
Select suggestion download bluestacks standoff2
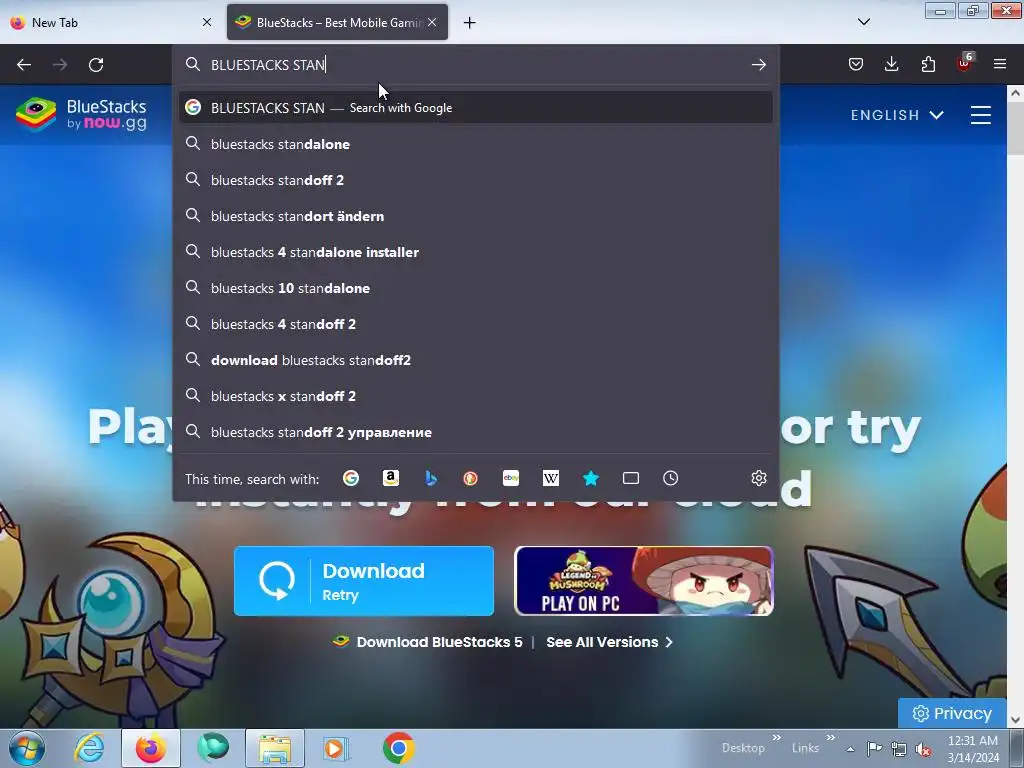click(x=475, y=360)
